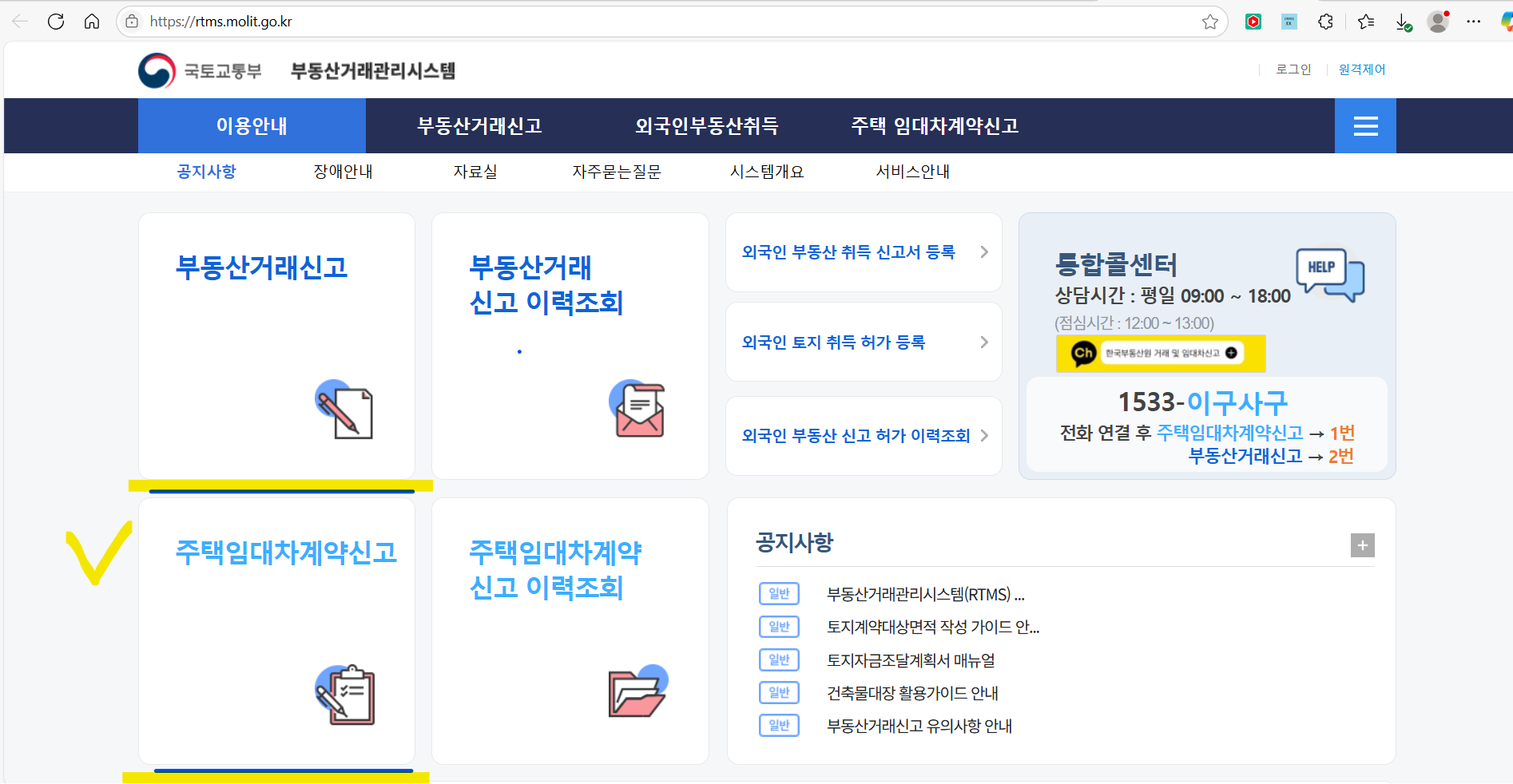Select 자주묻는질문 from the submenu
The image size is (1513, 784).
(x=617, y=171)
